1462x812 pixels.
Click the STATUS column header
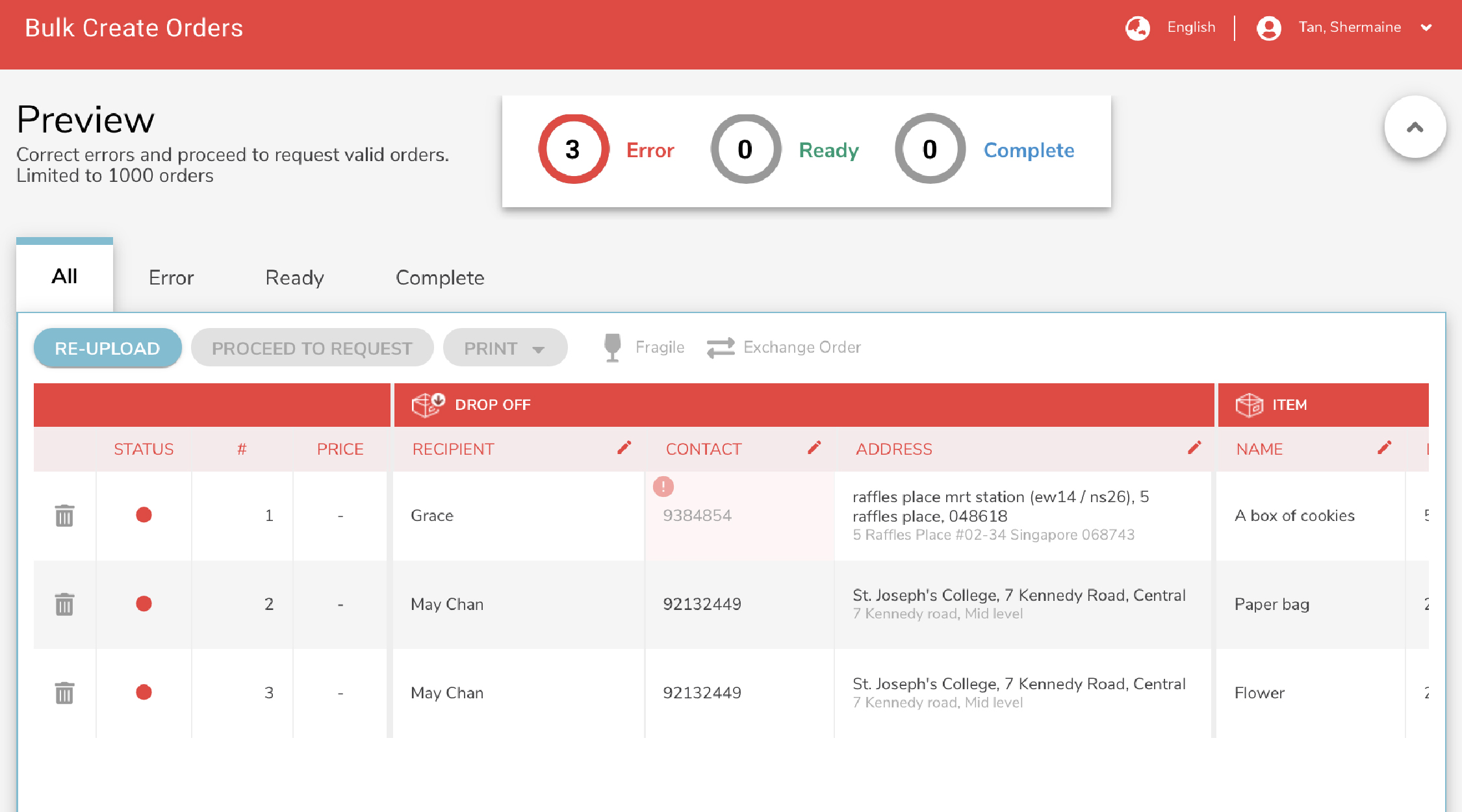pyautogui.click(x=144, y=450)
